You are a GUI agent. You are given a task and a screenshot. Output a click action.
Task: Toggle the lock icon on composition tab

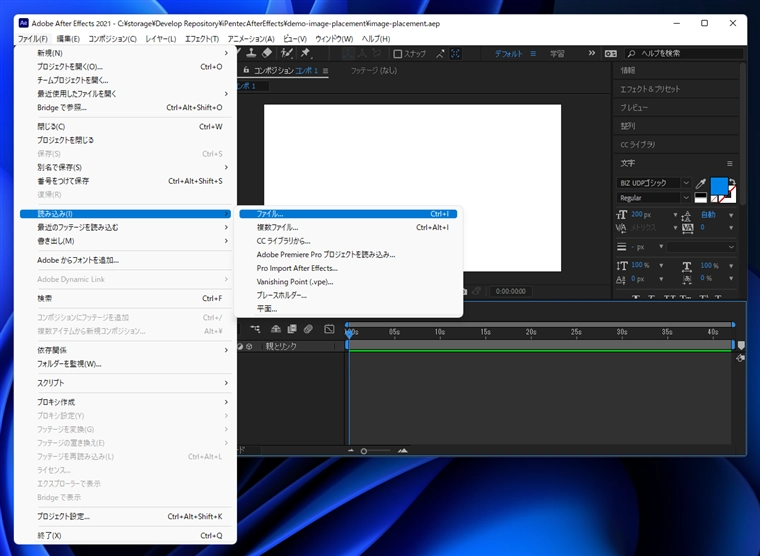(x=246, y=70)
